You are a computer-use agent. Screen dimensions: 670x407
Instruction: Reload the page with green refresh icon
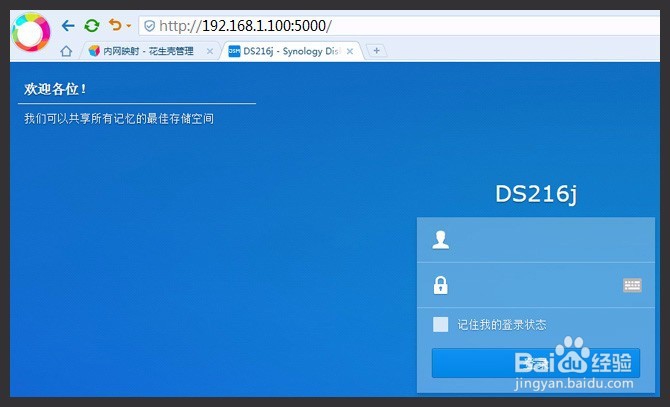coord(91,26)
